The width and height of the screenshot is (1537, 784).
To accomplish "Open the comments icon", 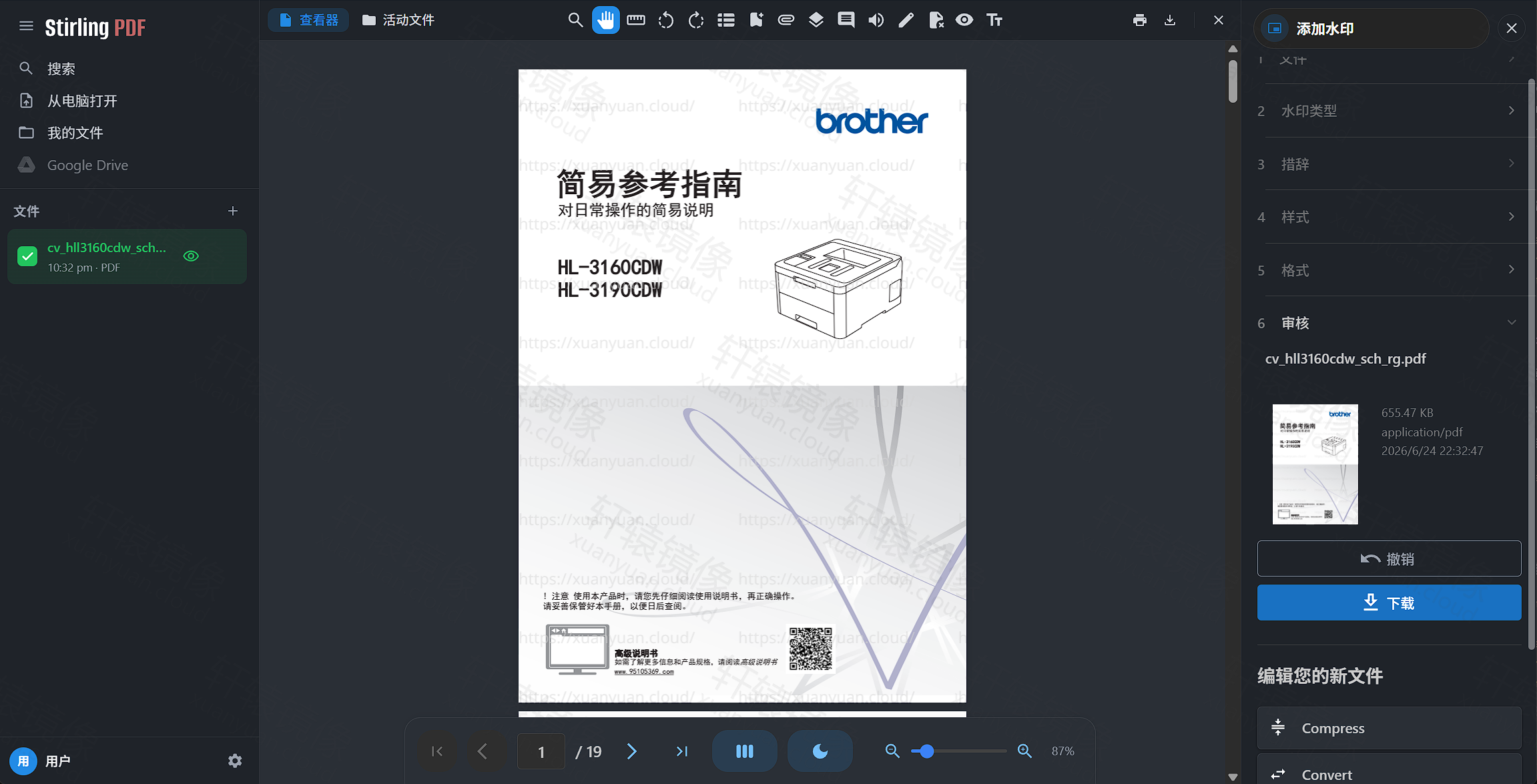I will (x=846, y=20).
